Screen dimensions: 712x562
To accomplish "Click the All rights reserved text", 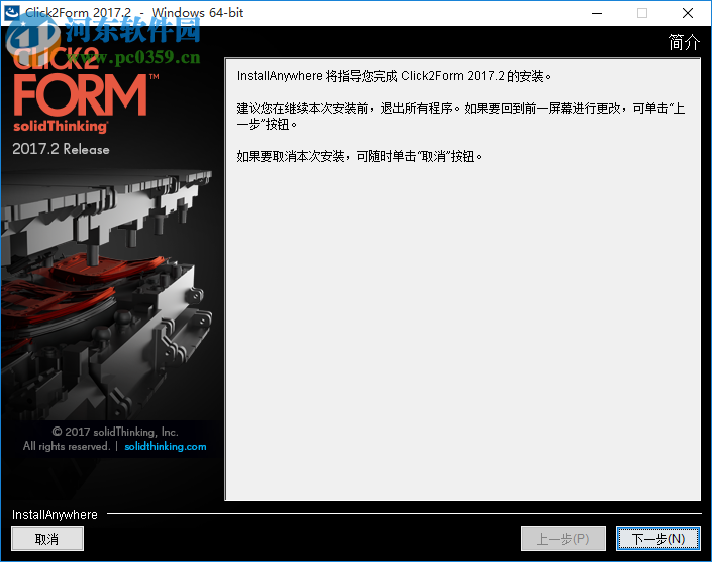I will tap(66, 446).
